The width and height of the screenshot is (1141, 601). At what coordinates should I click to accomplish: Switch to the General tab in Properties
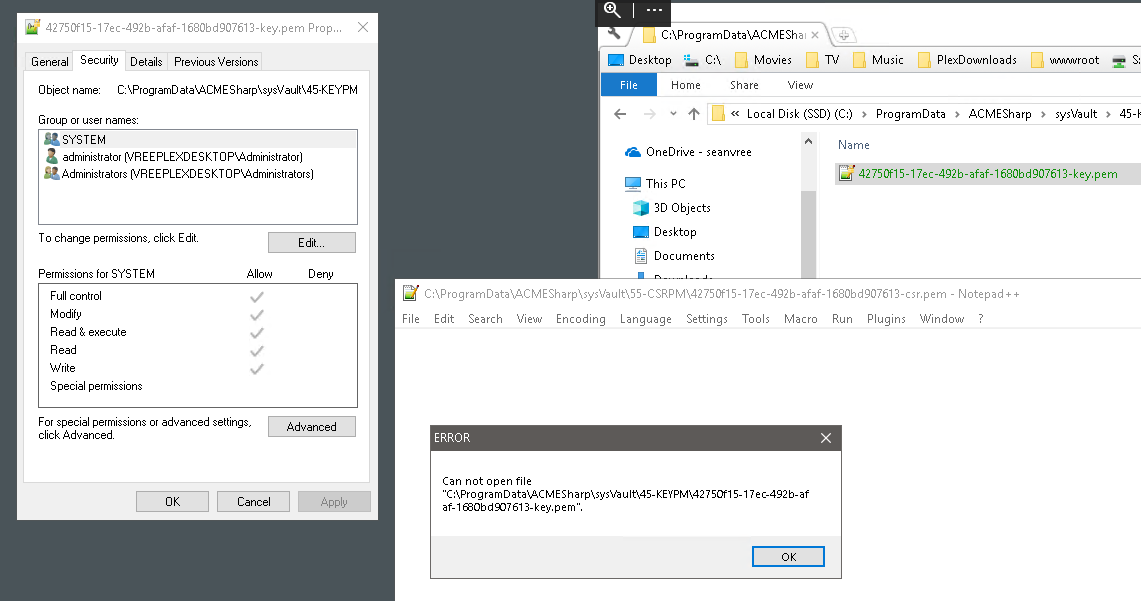pos(49,62)
